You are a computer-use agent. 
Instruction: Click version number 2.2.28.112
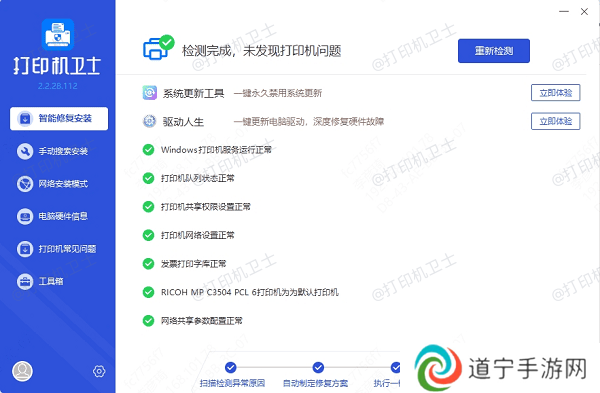[x=57, y=86]
